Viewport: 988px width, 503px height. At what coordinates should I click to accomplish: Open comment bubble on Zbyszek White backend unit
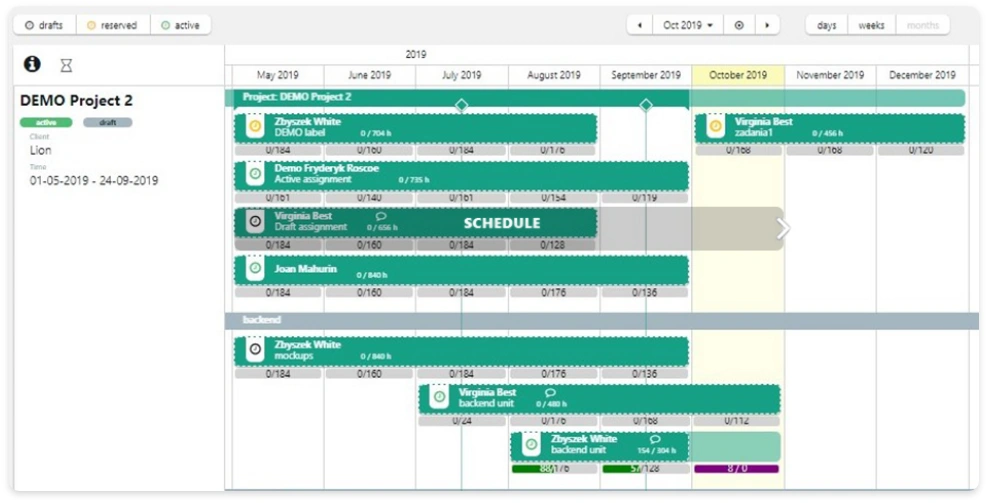(x=655, y=439)
